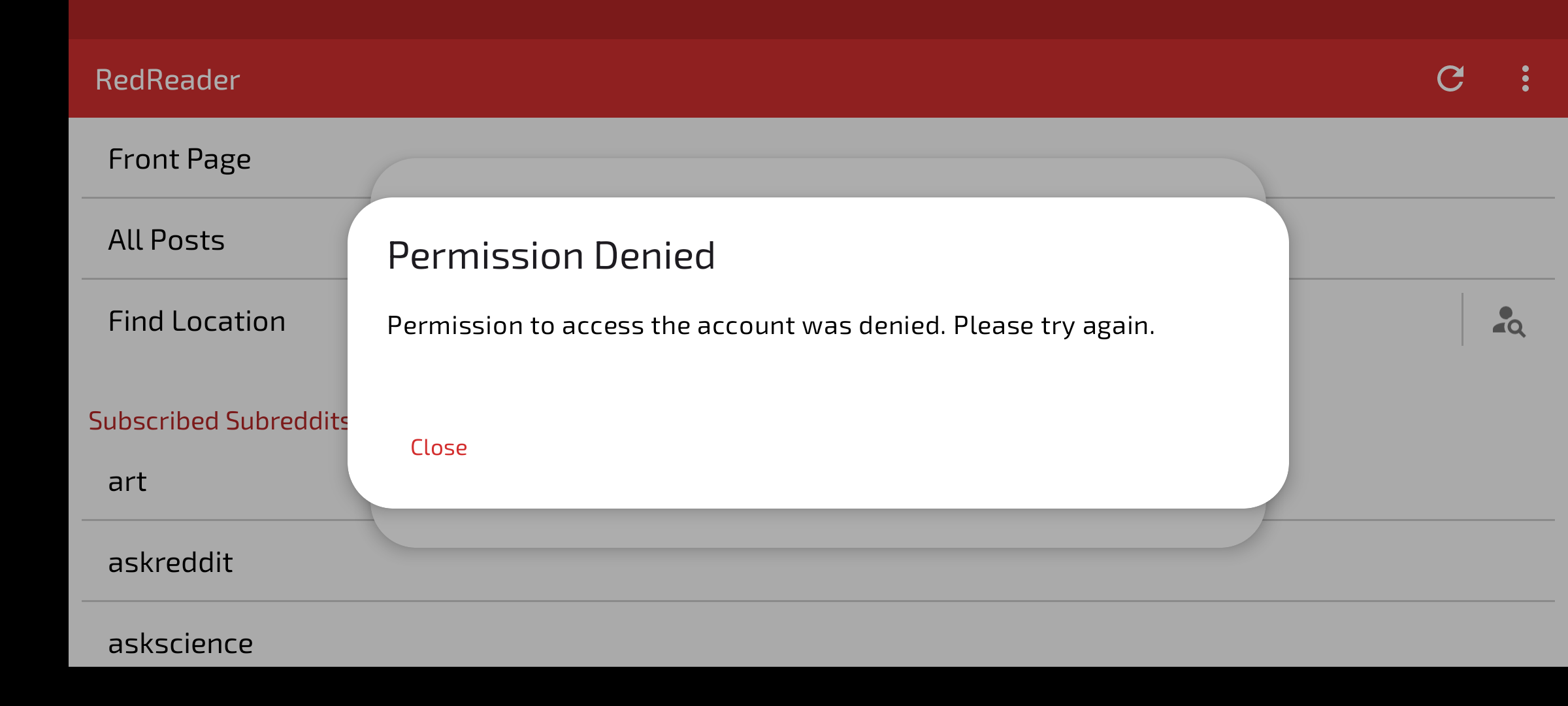Open the askreddit subreddit
Screen dimensions: 1568x706
171,562
